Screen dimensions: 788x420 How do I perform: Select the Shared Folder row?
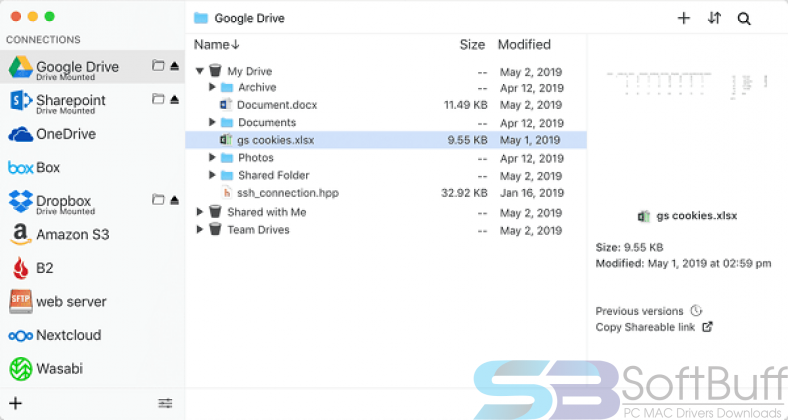(x=386, y=175)
